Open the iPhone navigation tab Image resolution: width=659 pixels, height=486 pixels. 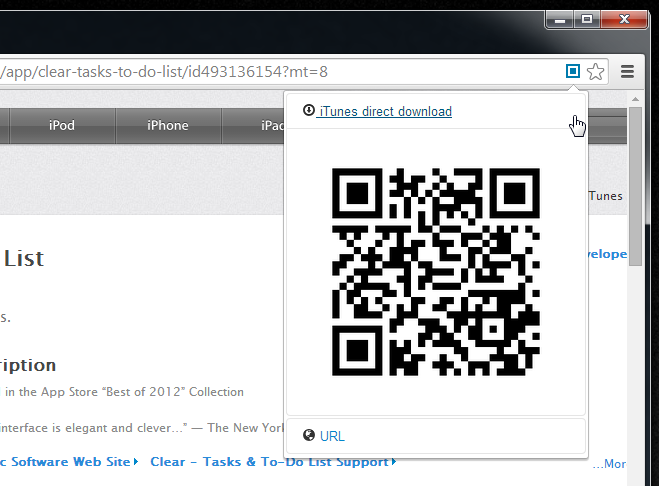(x=168, y=126)
